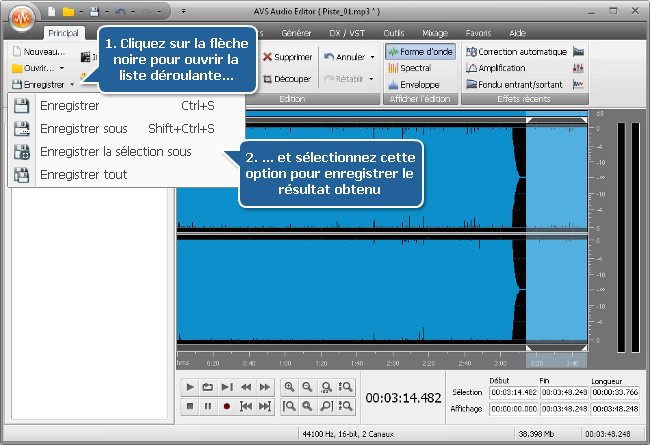The width and height of the screenshot is (650, 445).
Task: Jump to the start of the track
Action: tap(246, 406)
